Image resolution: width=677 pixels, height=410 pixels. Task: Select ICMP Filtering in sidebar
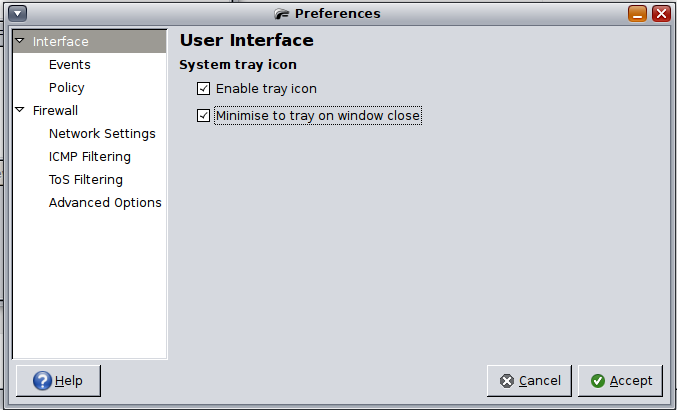[x=90, y=157]
